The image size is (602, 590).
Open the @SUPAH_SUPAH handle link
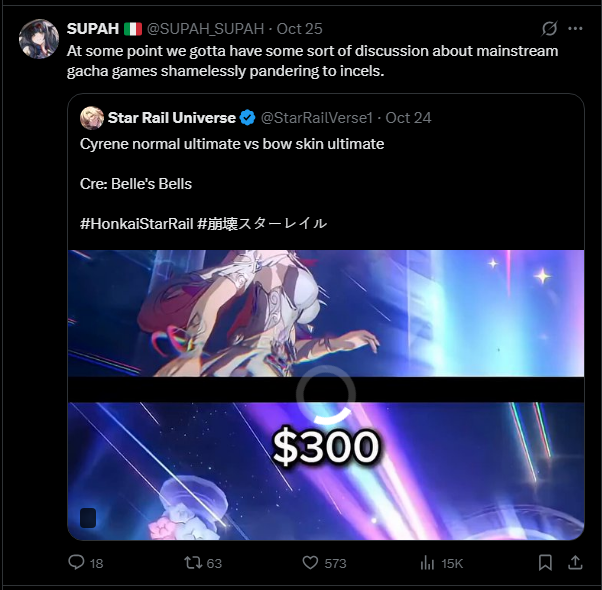(x=205, y=29)
